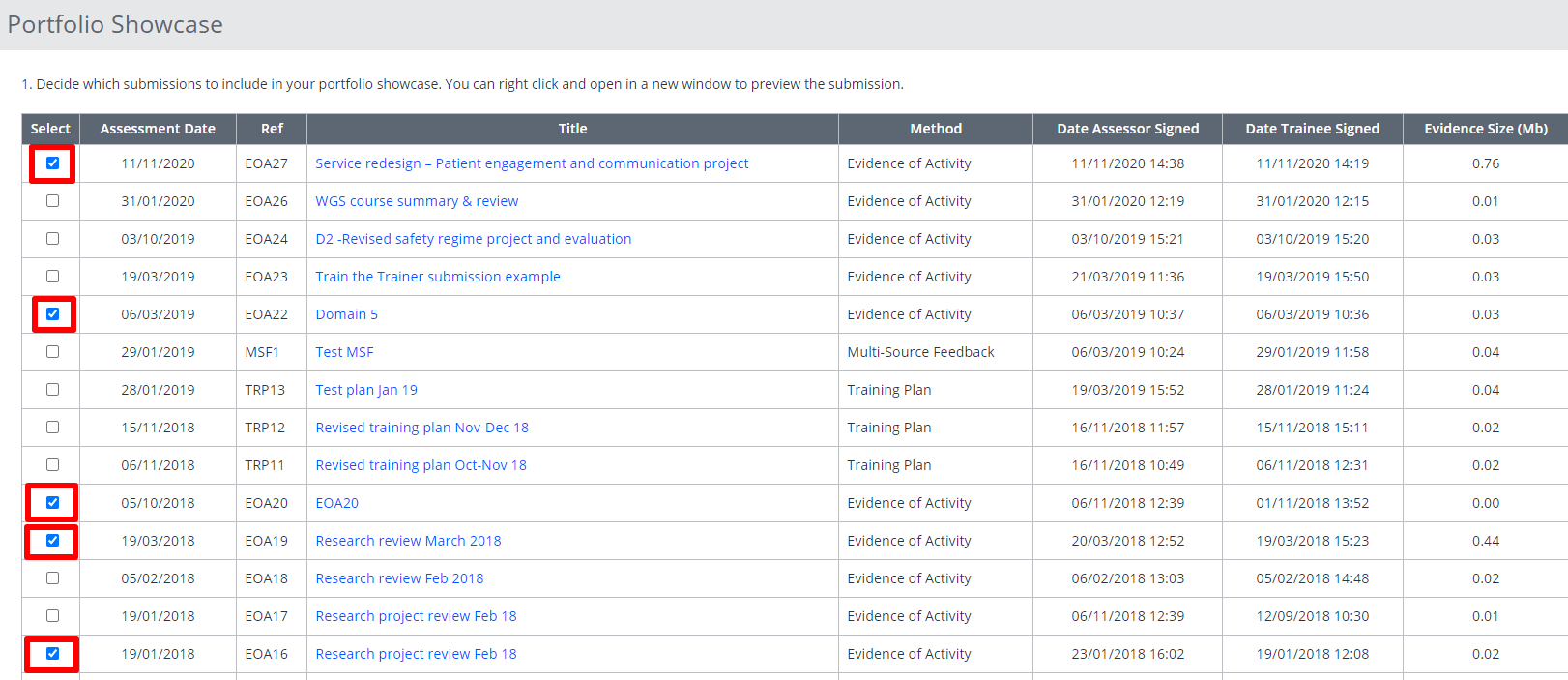Open Revised training plan Oct-Nov 18
The height and width of the screenshot is (680, 1568).
click(421, 465)
